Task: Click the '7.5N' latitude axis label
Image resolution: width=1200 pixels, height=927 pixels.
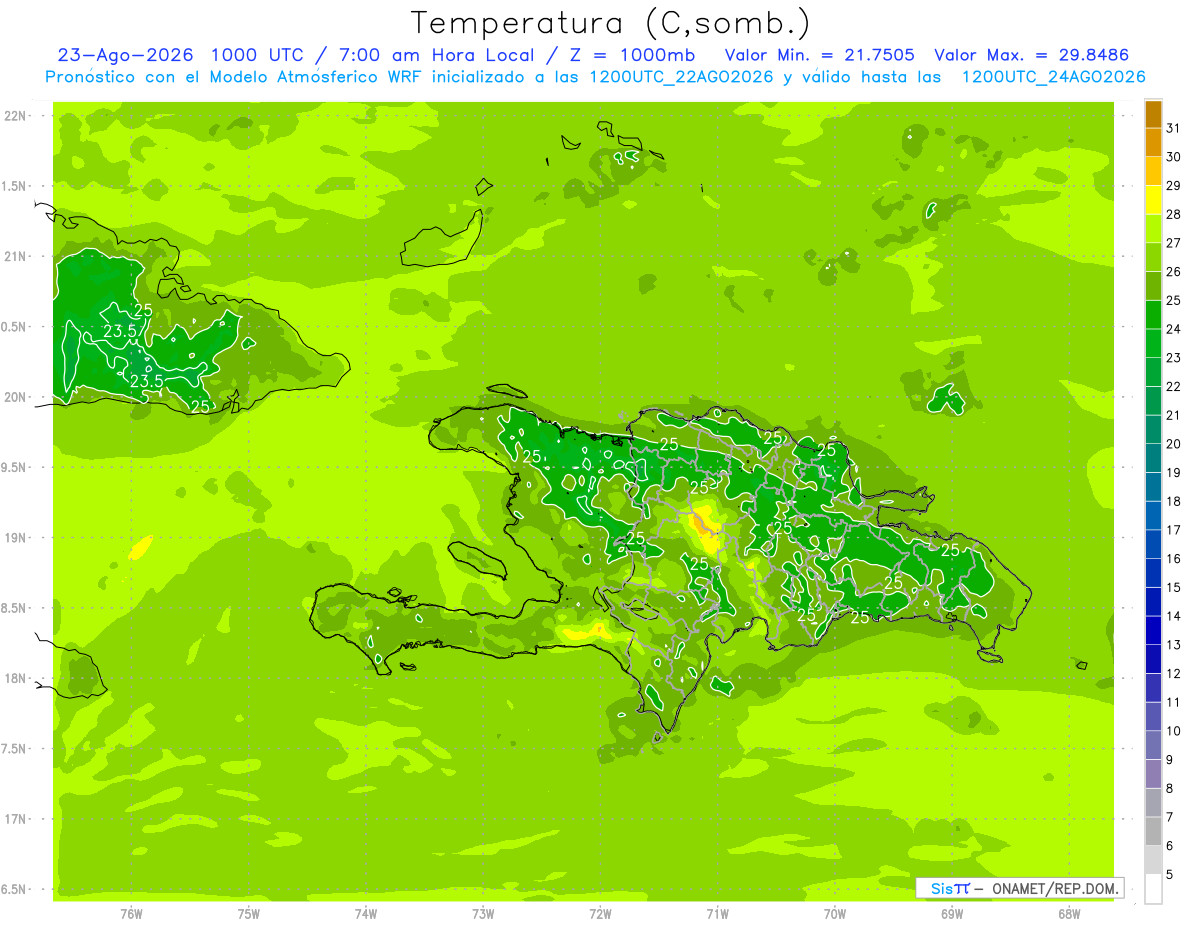Action: (15, 748)
